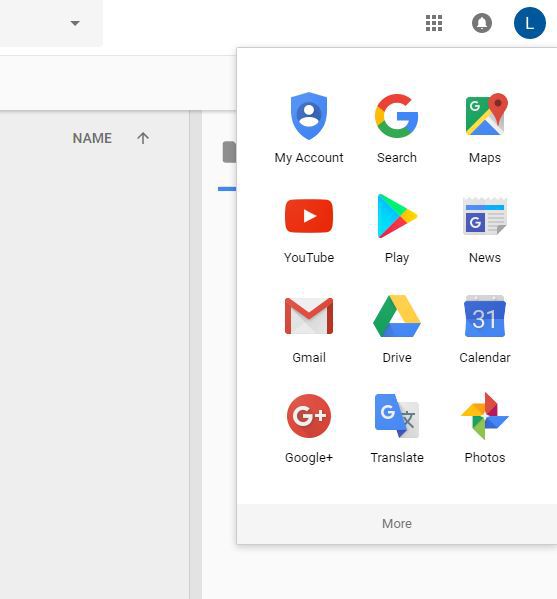Image resolution: width=557 pixels, height=599 pixels.
Task: Open the Google Play app
Action: click(397, 229)
